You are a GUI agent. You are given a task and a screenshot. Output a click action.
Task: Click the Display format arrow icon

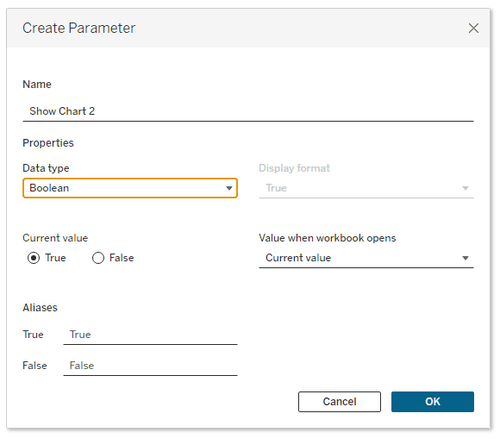click(x=465, y=188)
